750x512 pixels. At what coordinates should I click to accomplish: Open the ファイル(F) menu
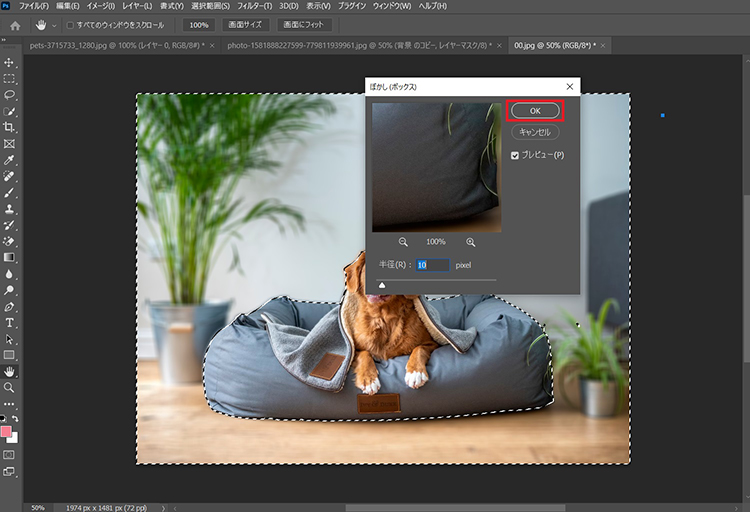(x=33, y=6)
